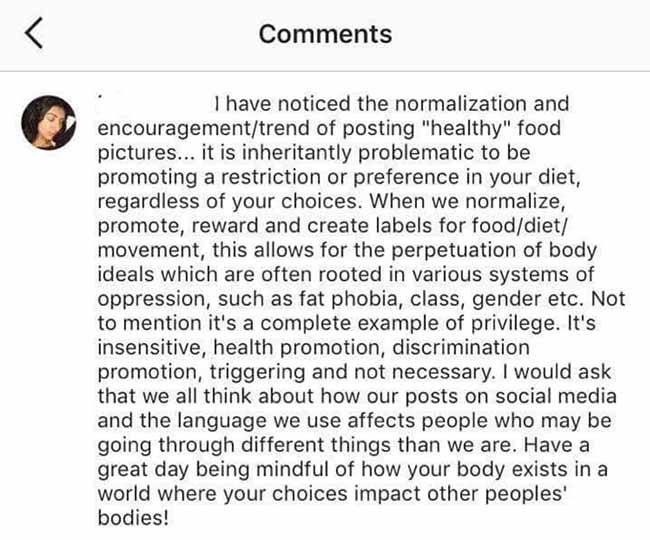Click the phrase "discrimination" after health promotion
Screen dimensions: 650x540
[461, 347]
